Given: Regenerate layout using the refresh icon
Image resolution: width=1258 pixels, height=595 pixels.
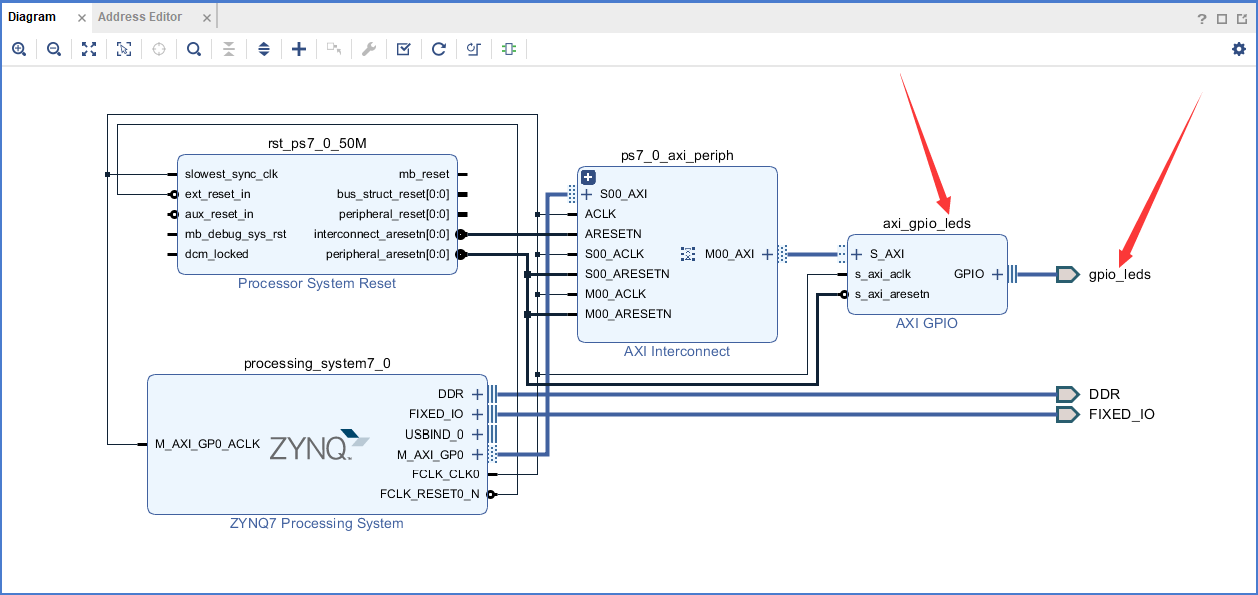Looking at the screenshot, I should coord(439,49).
